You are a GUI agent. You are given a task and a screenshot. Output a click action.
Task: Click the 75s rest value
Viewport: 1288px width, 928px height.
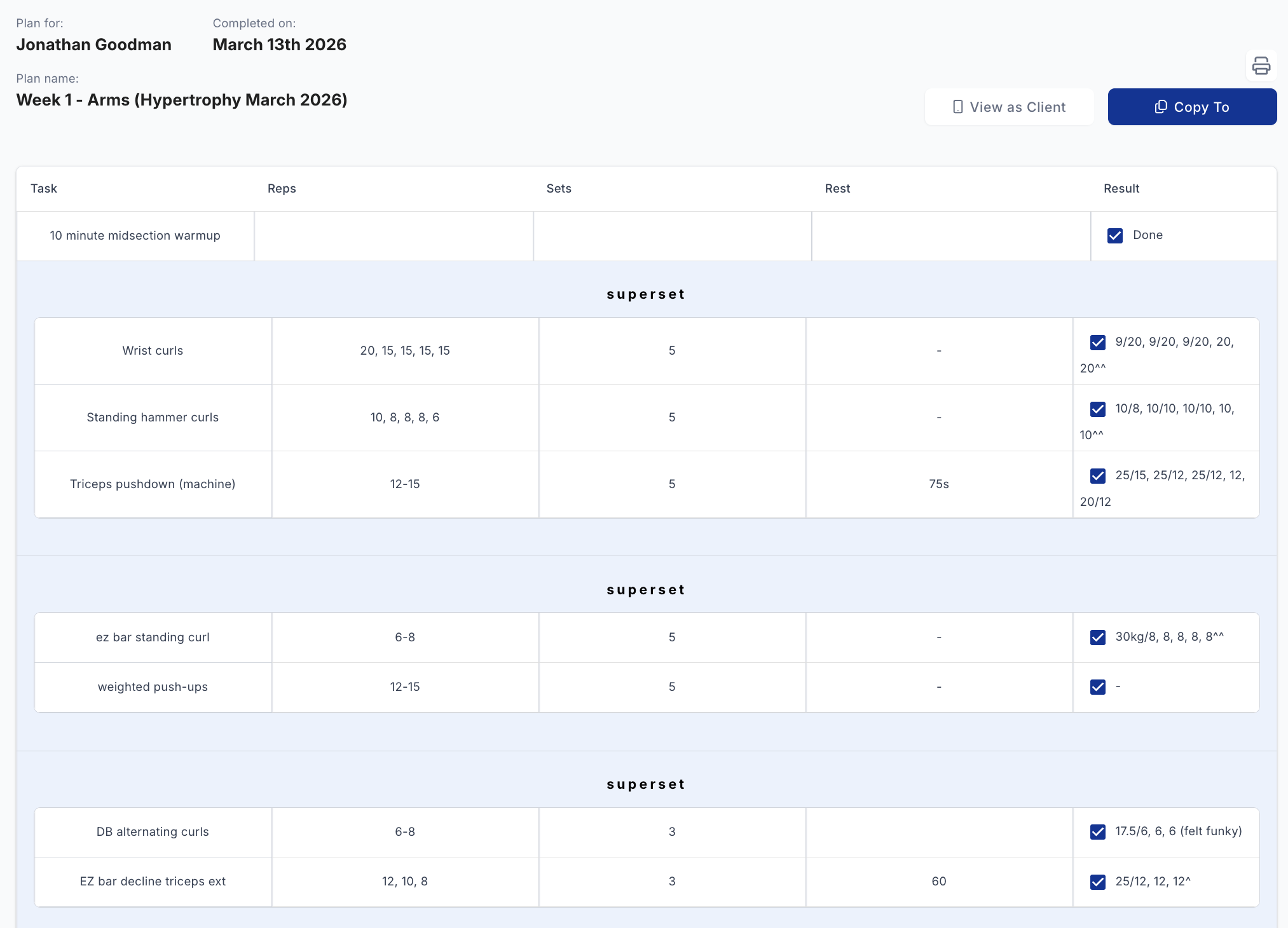tap(938, 484)
